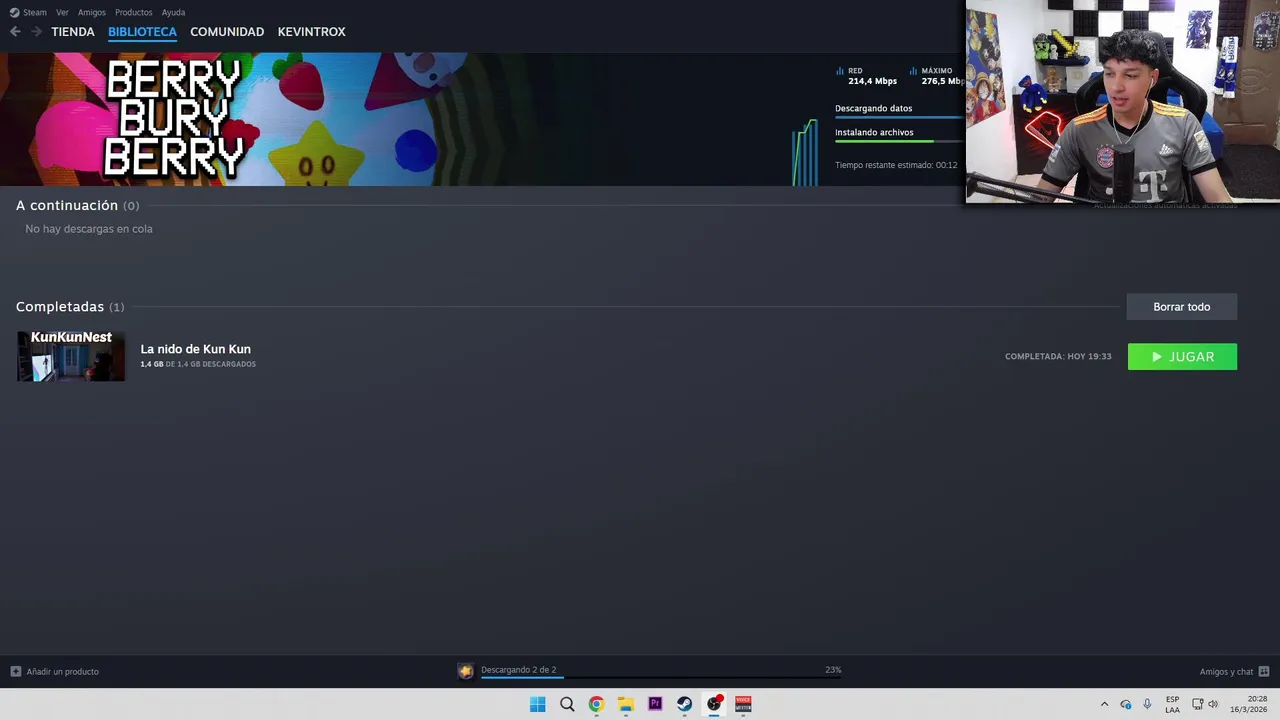1280x720 pixels.
Task: Click the 'COMPLETADA: HOY 19:33' status text
Action: pos(1058,356)
